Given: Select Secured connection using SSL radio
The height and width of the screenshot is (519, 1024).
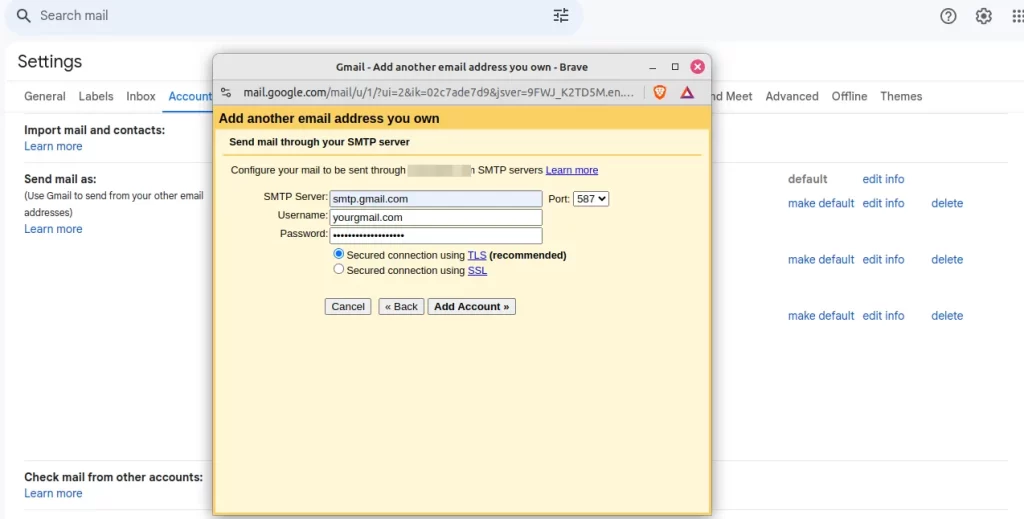Looking at the screenshot, I should point(338,269).
